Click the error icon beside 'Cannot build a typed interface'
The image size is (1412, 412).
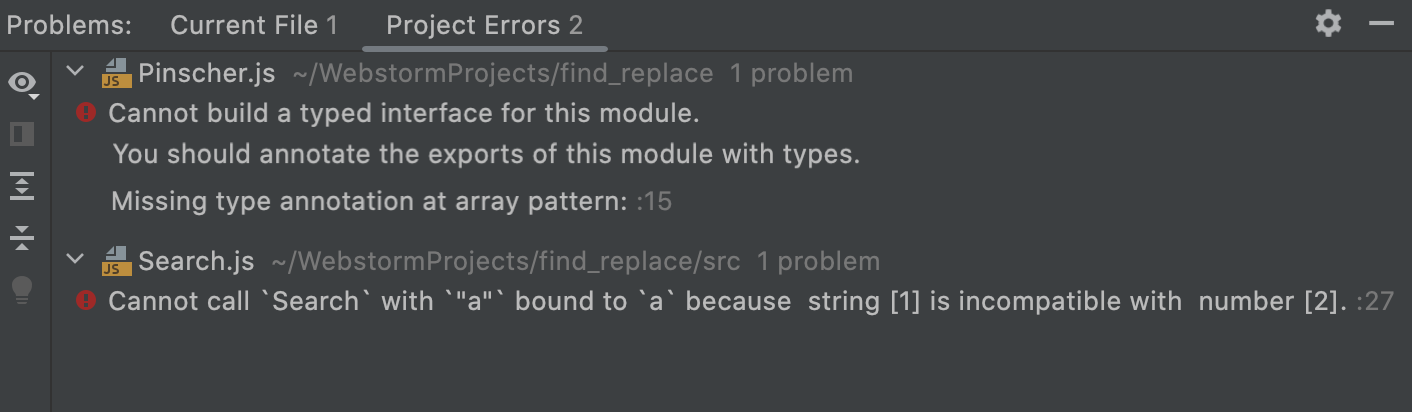coord(86,113)
